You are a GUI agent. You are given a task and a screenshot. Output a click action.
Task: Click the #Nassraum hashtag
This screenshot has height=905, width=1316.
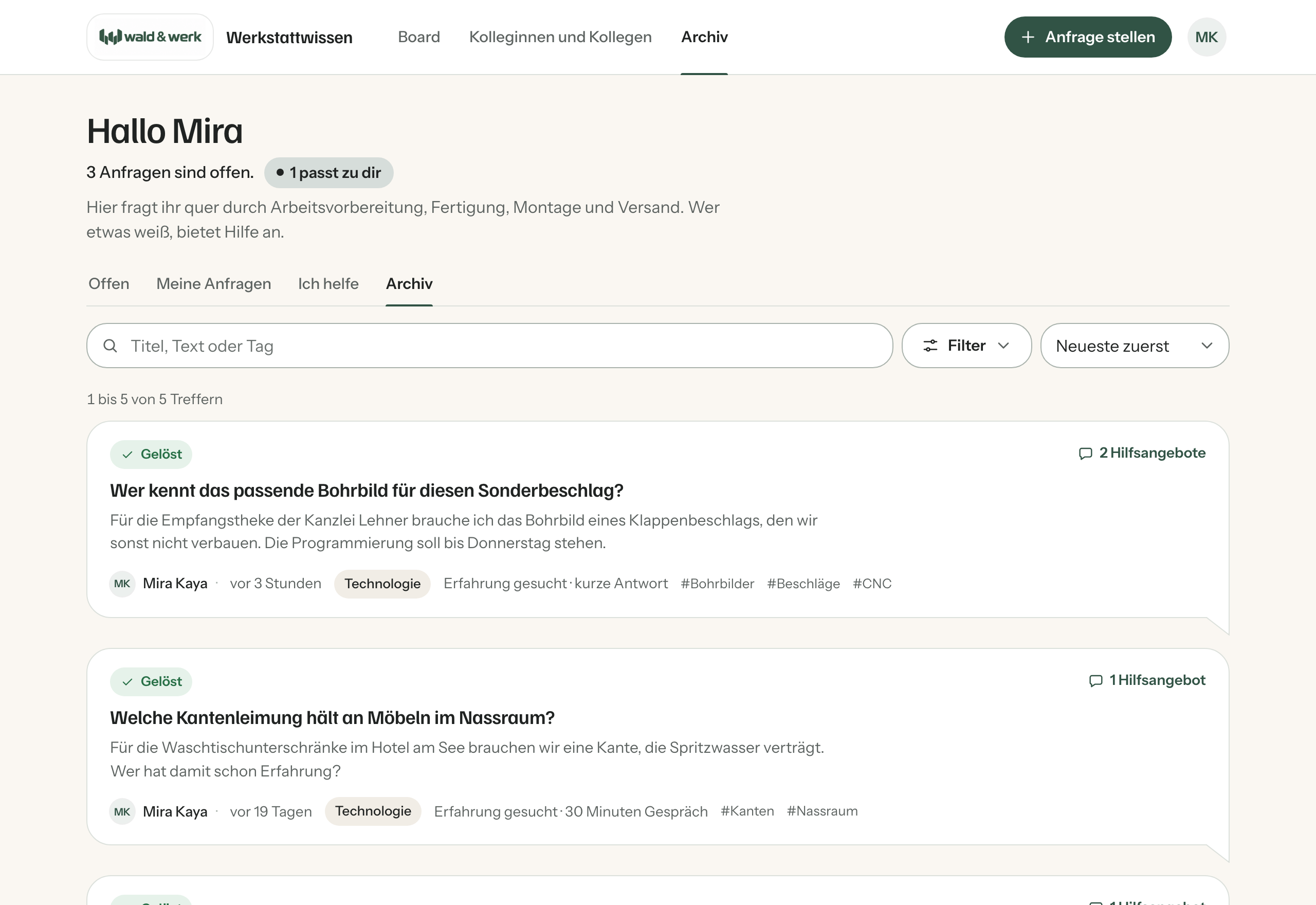[x=822, y=811]
